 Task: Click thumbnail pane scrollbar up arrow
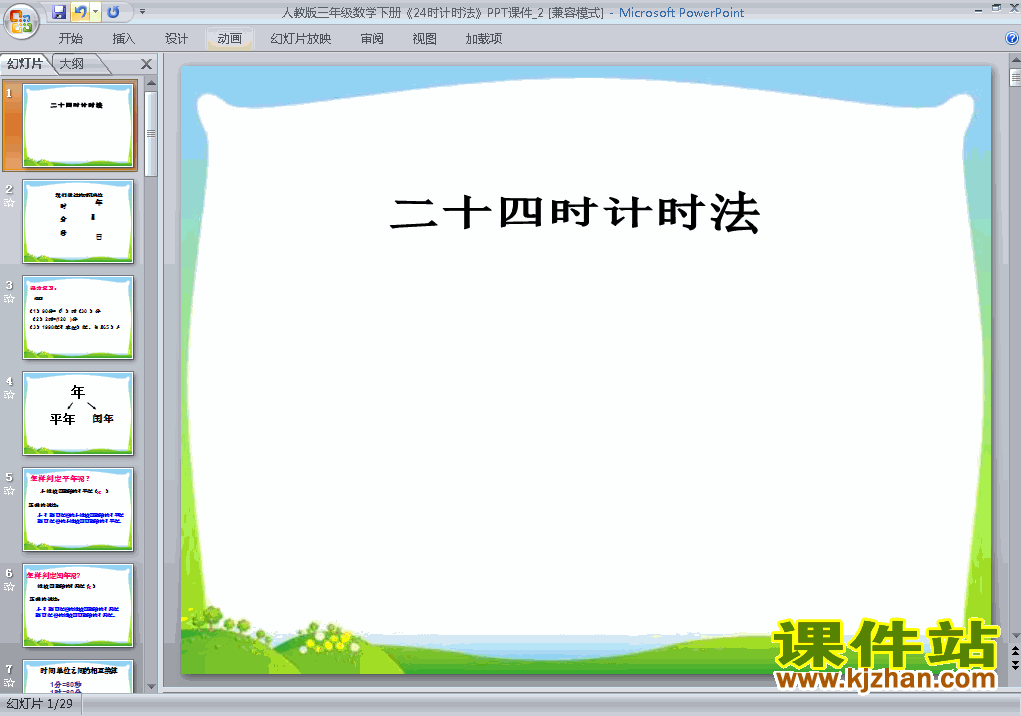[x=151, y=83]
